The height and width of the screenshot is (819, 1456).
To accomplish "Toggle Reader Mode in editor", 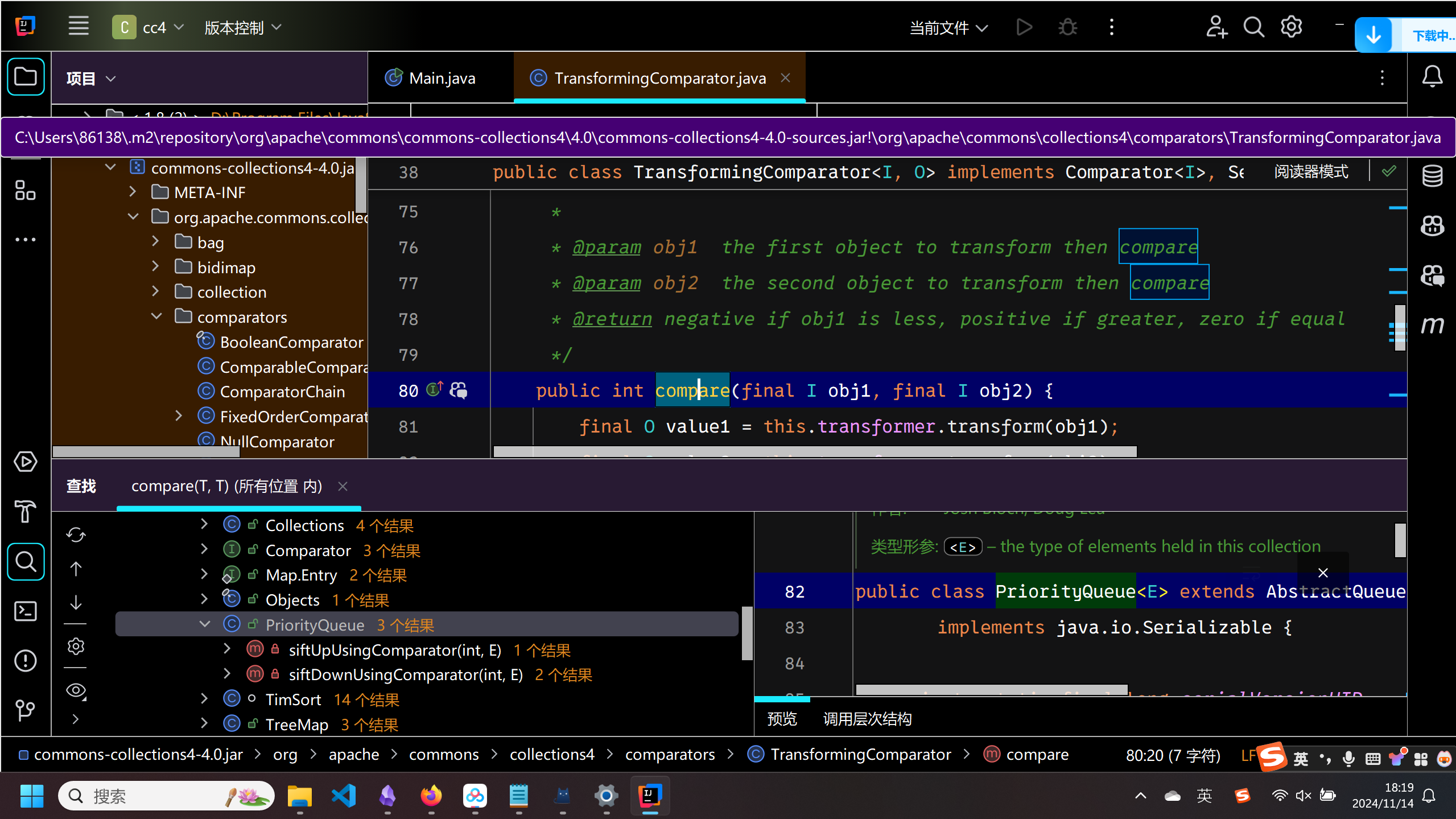I will 1311,172.
